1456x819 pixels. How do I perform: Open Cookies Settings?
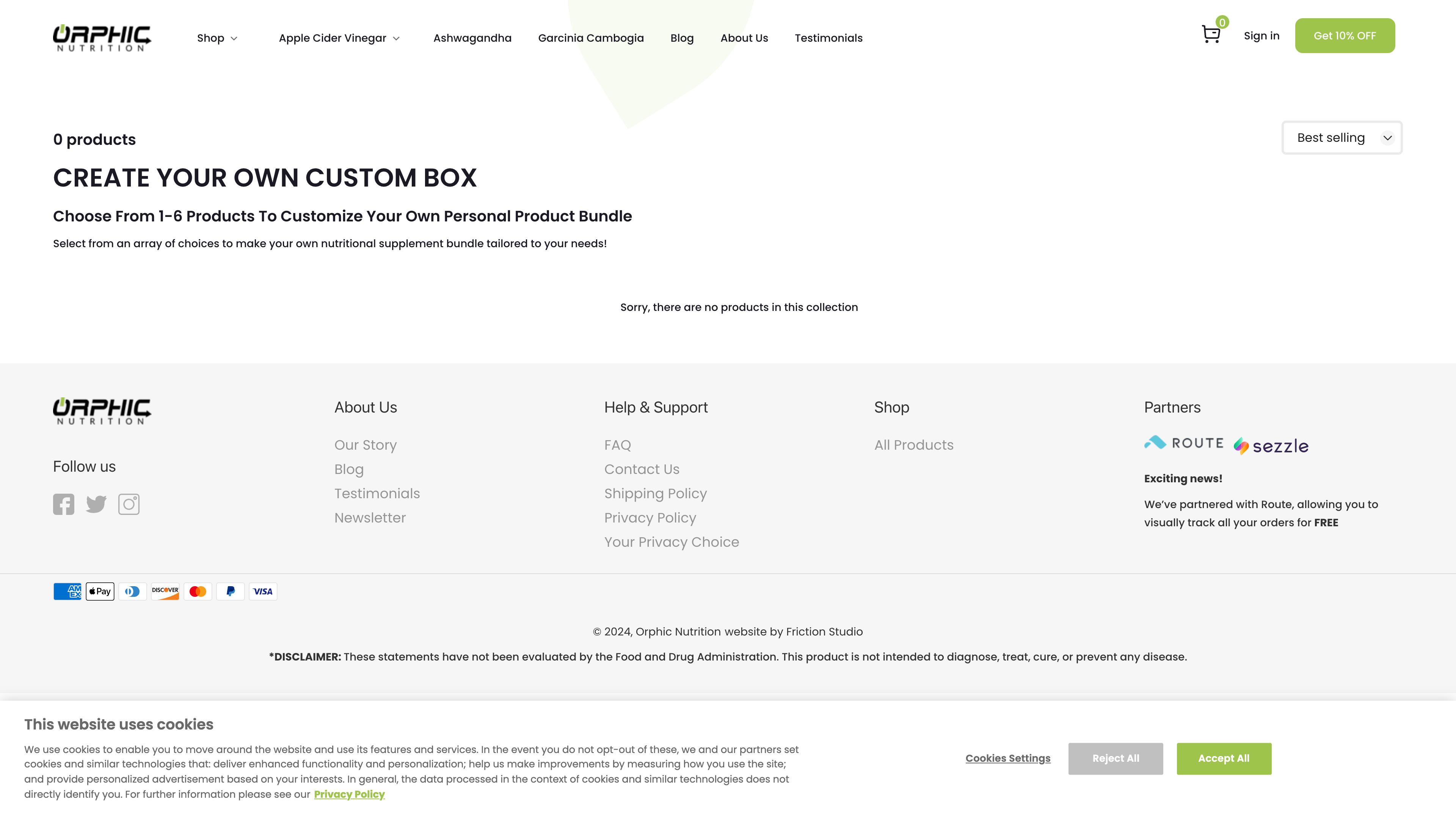pos(1008,758)
